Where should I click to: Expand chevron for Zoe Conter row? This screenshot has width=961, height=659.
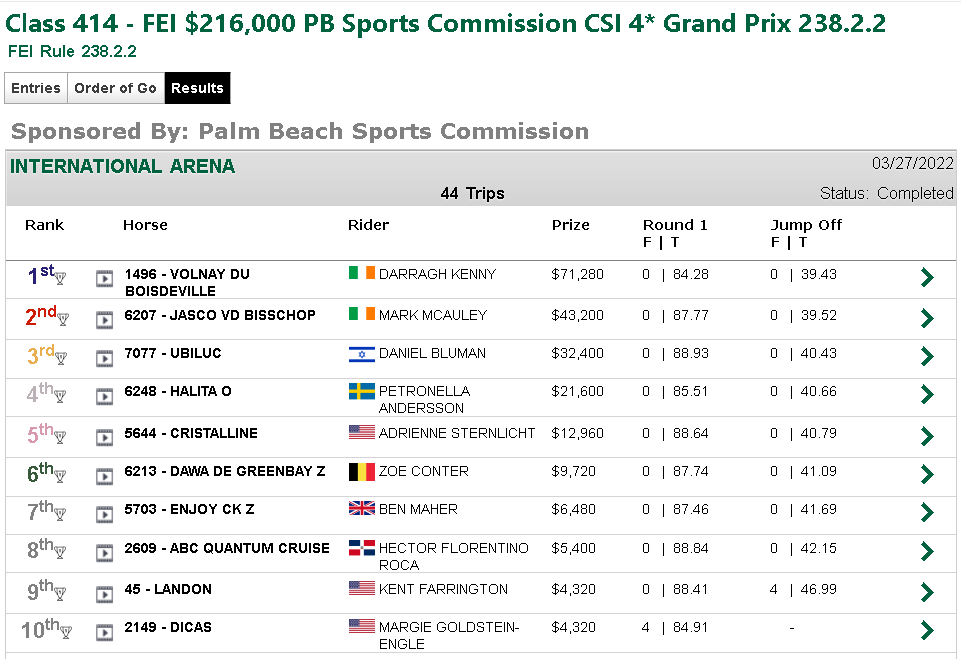pyautogui.click(x=927, y=474)
